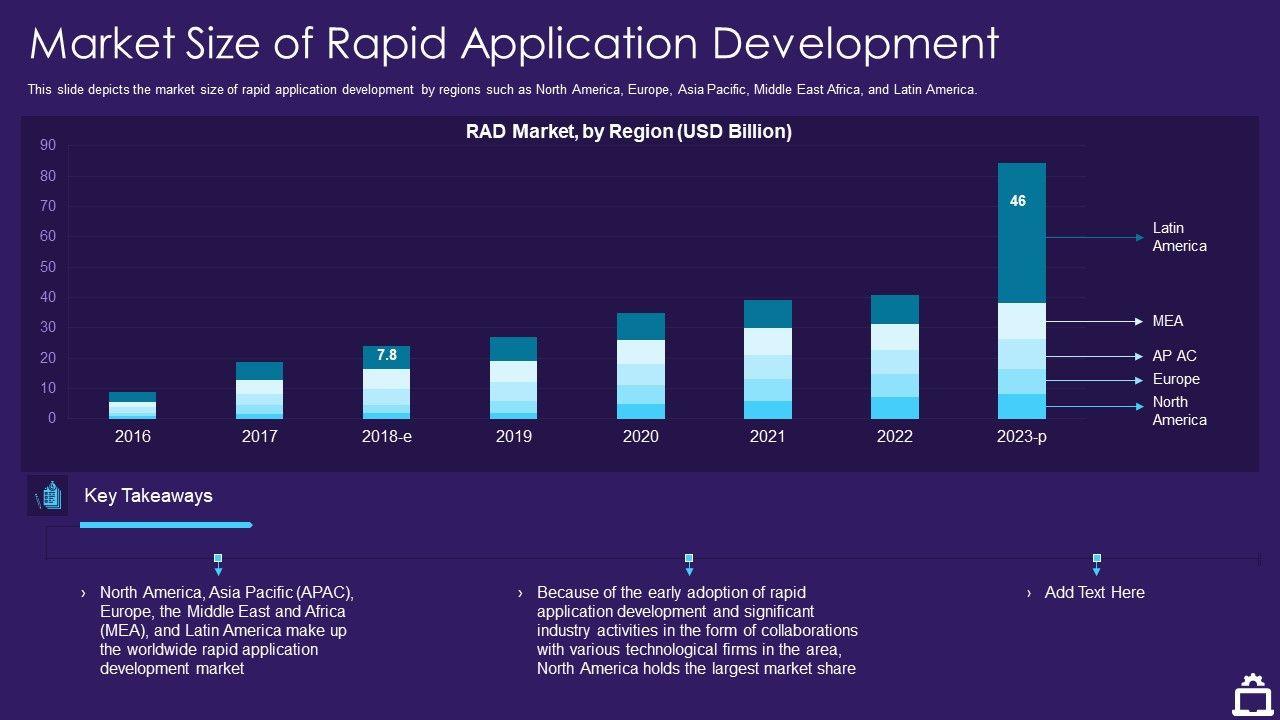The height and width of the screenshot is (720, 1280).
Task: Click the 46 data label on 2023-p bar
Action: click(1017, 201)
